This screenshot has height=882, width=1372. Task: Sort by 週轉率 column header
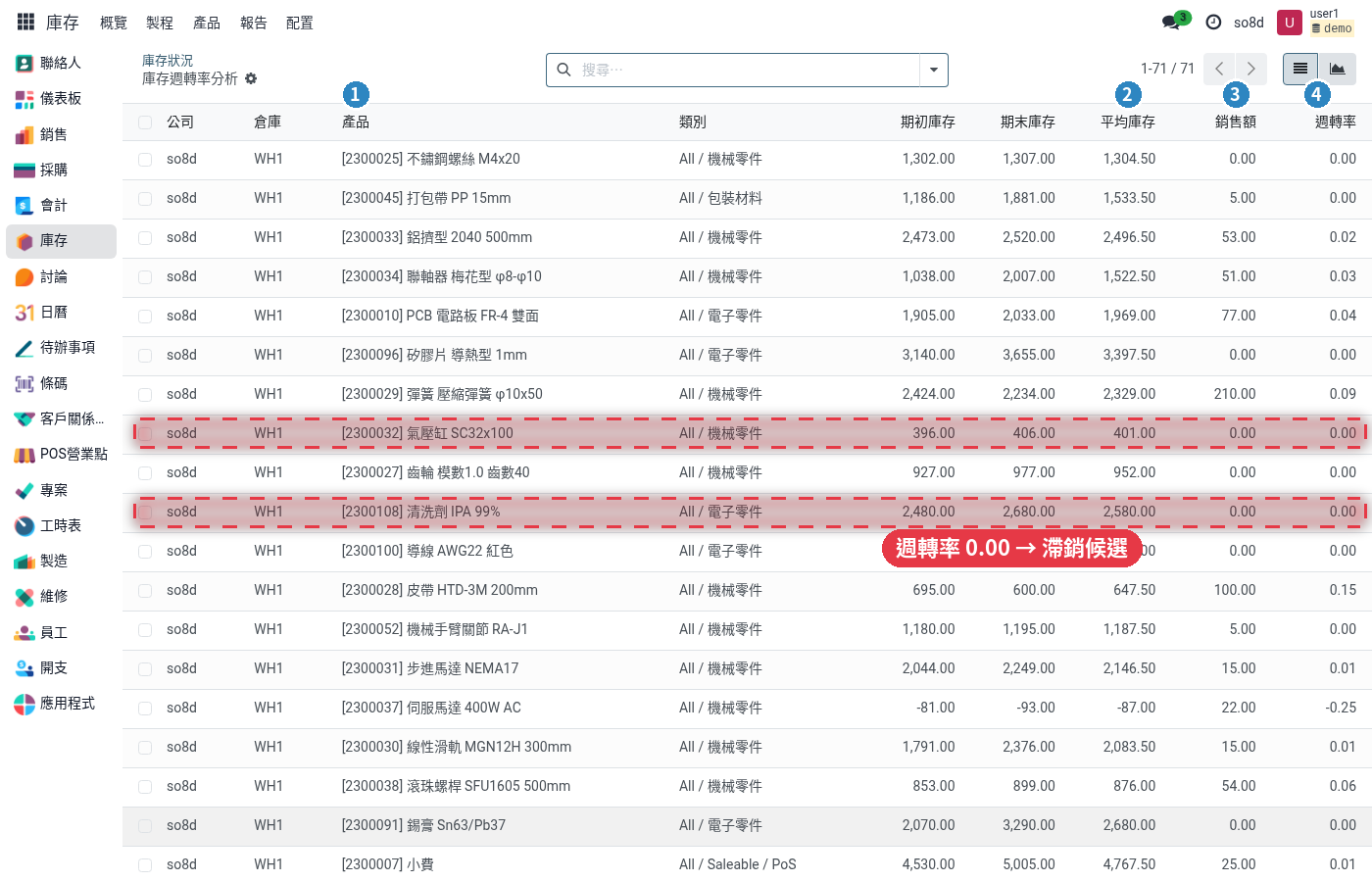1336,122
